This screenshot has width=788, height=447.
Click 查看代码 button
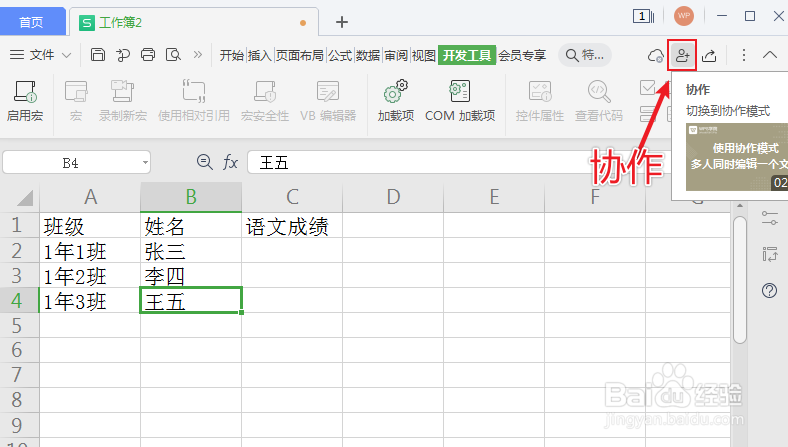(x=599, y=101)
